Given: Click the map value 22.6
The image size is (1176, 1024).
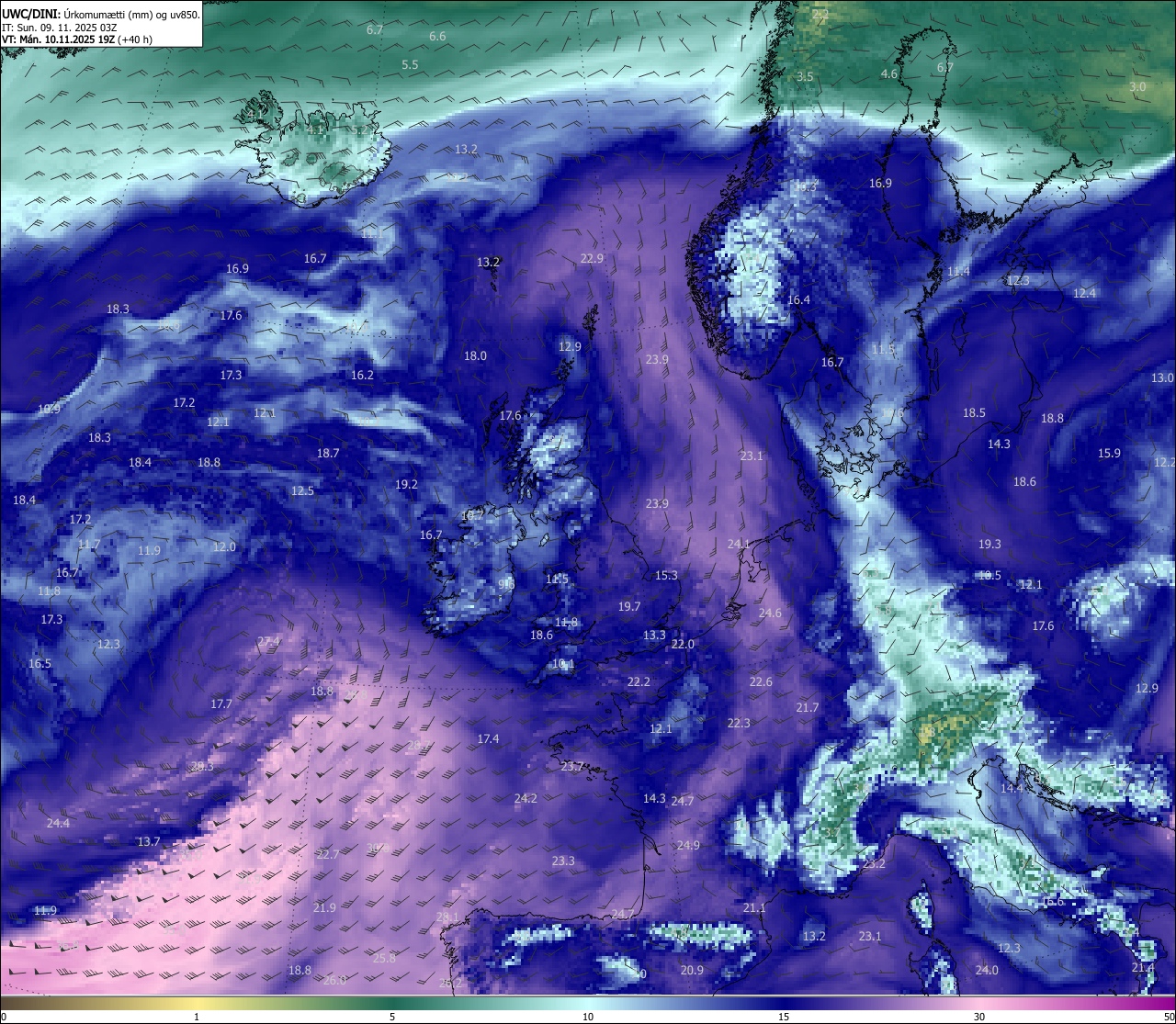Looking at the screenshot, I should pos(761,681).
